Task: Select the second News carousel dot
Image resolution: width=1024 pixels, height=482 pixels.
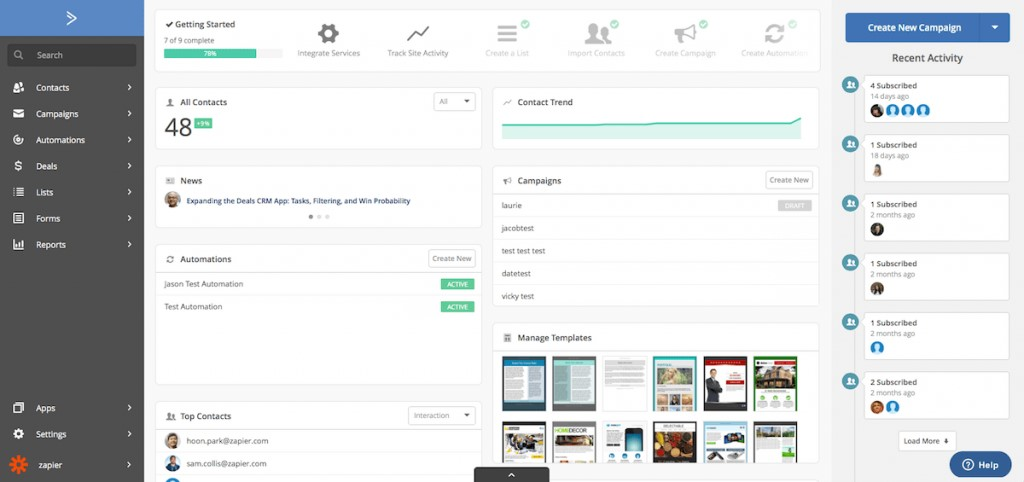Action: coord(318,216)
